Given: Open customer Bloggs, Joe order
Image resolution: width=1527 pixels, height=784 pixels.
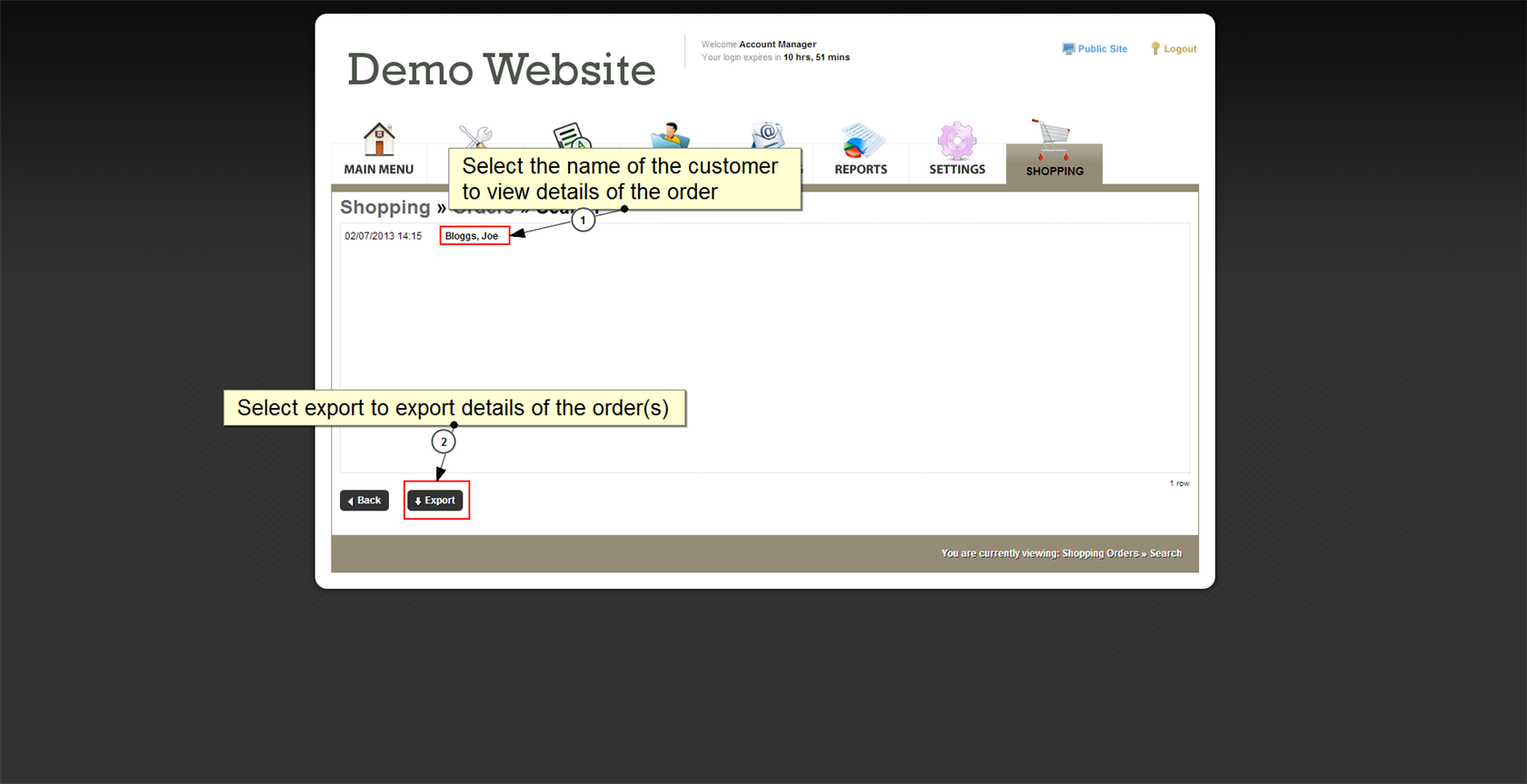Looking at the screenshot, I should pos(472,236).
